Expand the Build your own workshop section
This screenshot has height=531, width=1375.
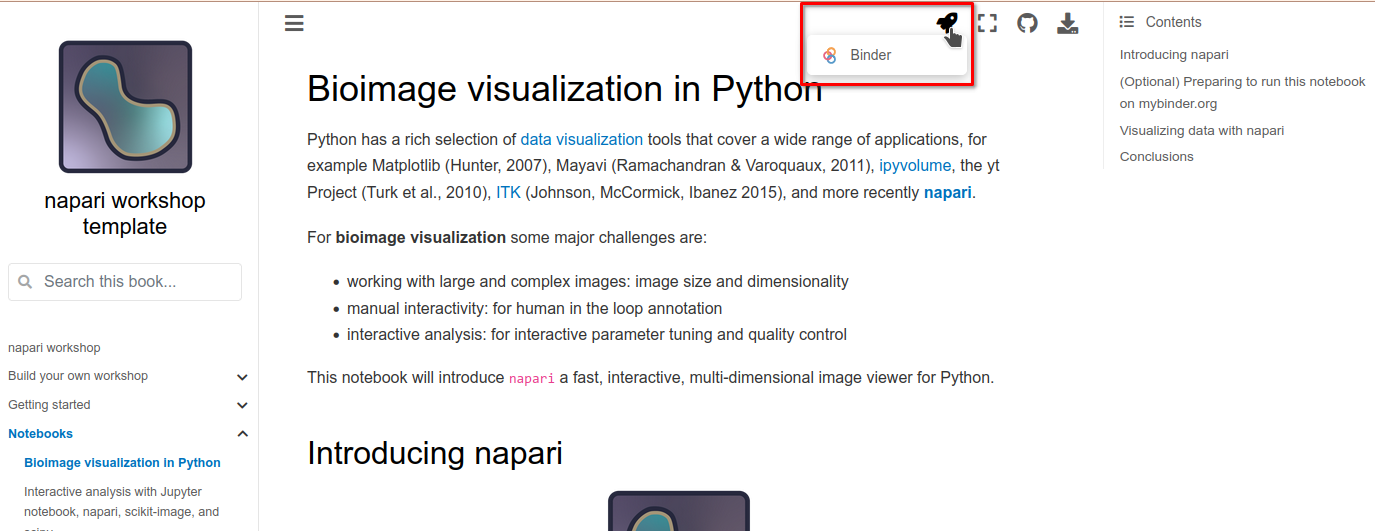(x=242, y=377)
